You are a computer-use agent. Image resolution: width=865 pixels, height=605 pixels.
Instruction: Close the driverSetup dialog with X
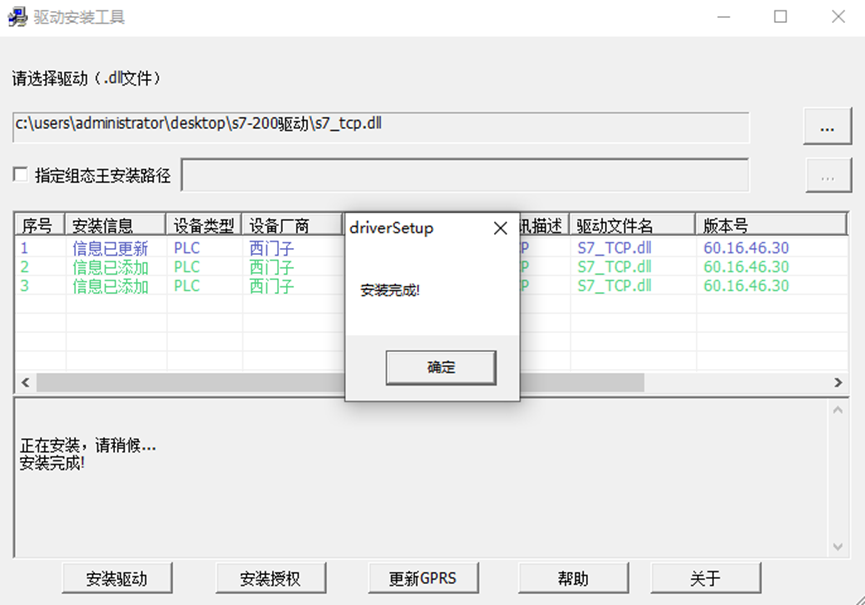coord(500,228)
